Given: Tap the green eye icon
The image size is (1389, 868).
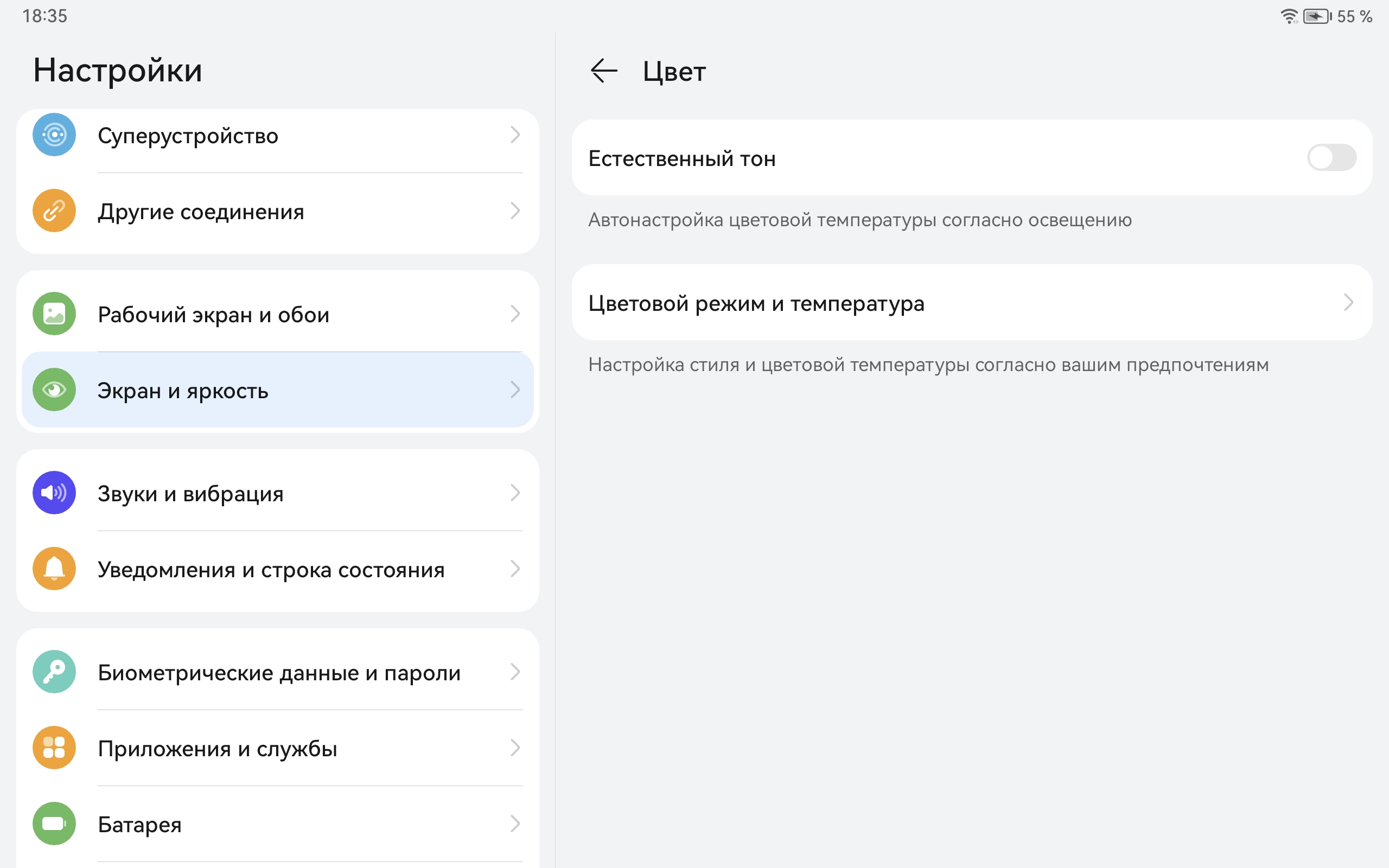Looking at the screenshot, I should (54, 390).
